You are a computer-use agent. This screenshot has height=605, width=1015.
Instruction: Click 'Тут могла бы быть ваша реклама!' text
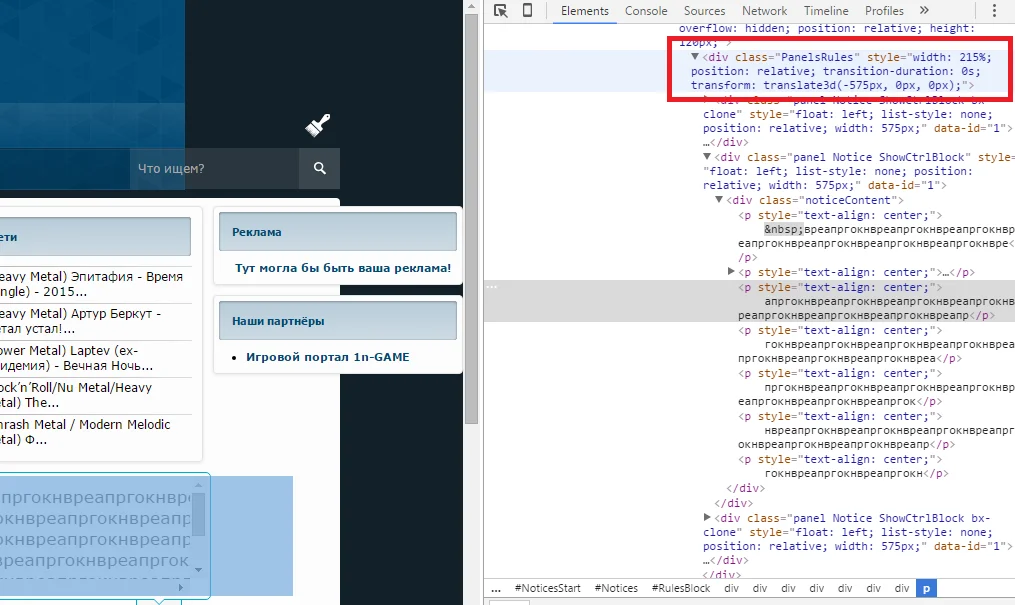tap(343, 268)
